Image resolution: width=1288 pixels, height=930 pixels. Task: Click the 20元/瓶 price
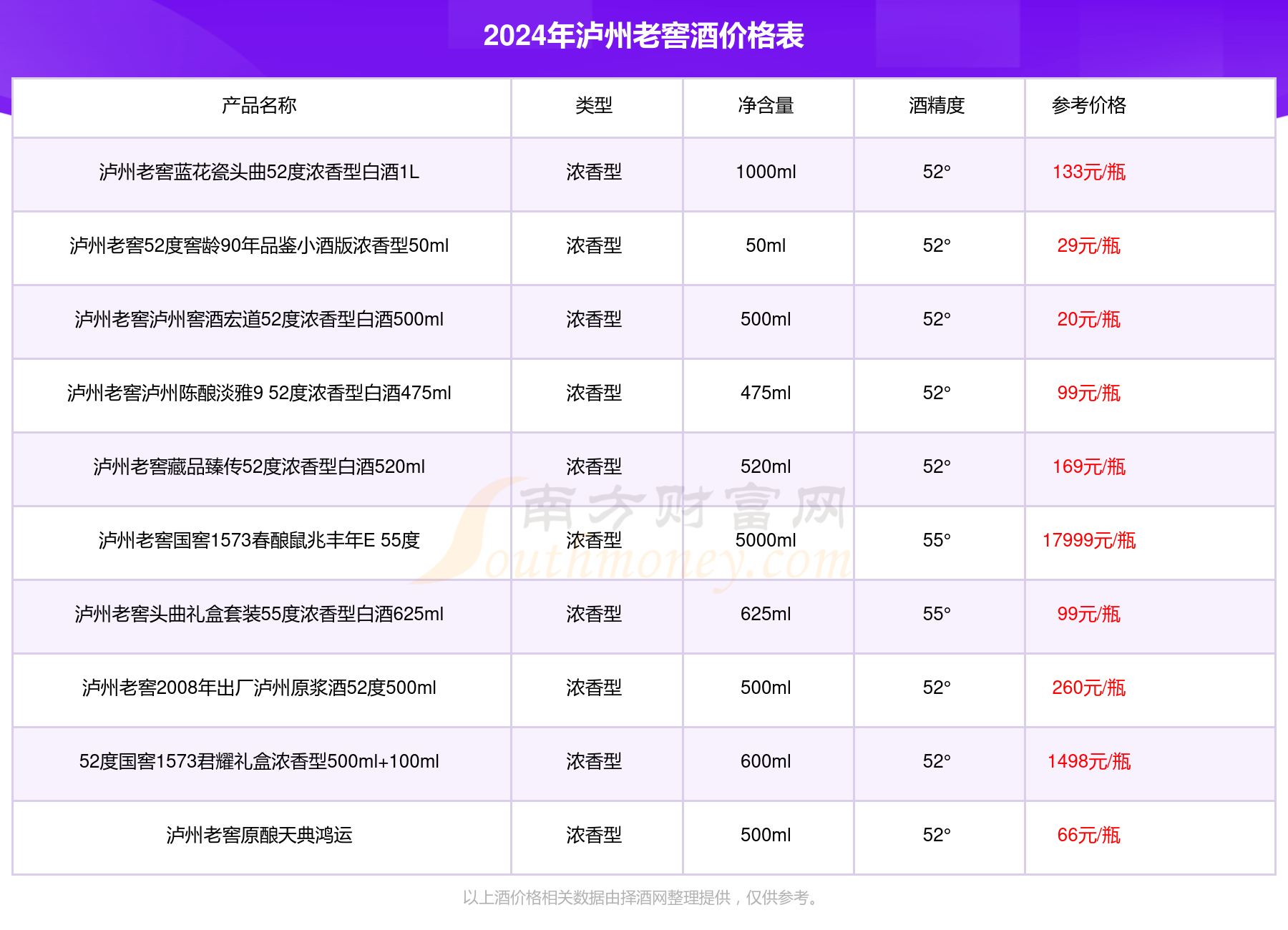tap(1088, 320)
